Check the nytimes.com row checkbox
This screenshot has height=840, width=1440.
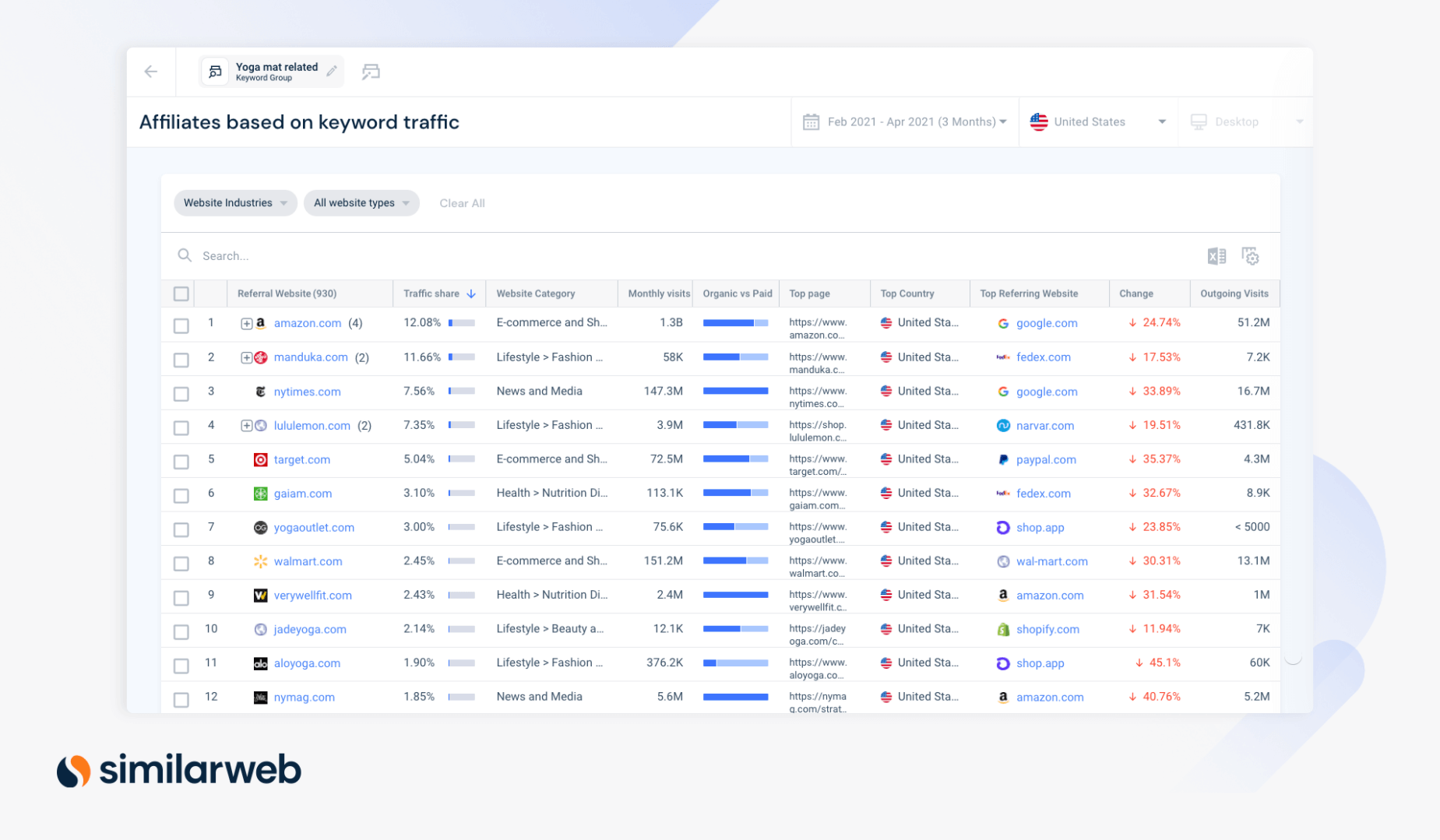[181, 394]
